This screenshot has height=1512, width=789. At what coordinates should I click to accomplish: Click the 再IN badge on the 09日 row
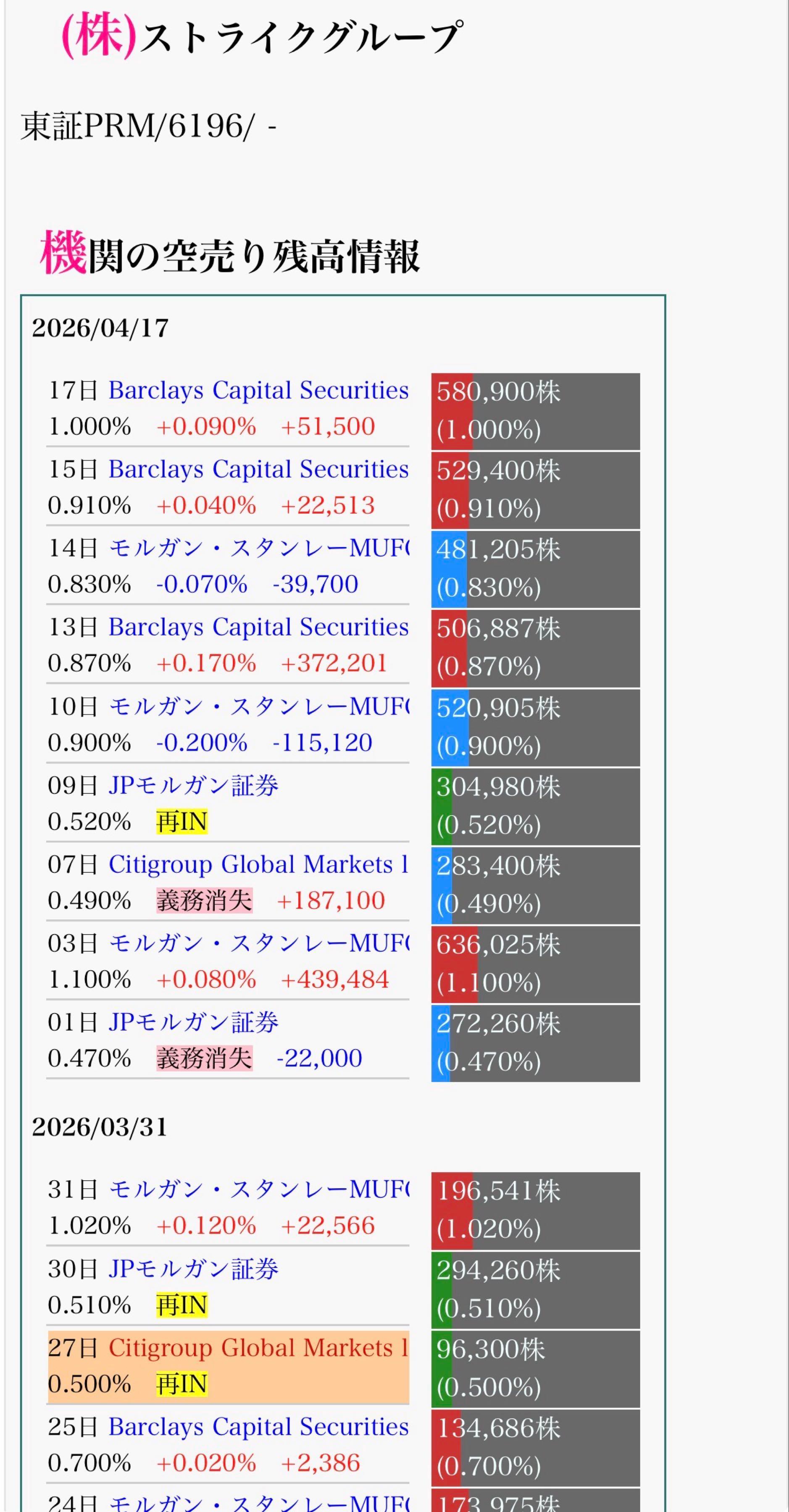[x=182, y=822]
